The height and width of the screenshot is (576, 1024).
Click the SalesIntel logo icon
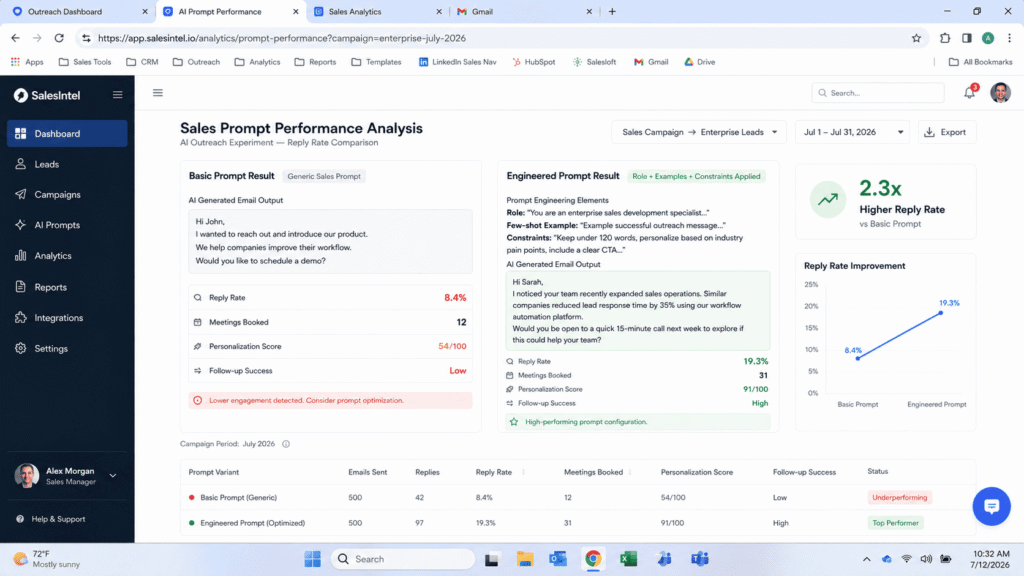tap(21, 95)
